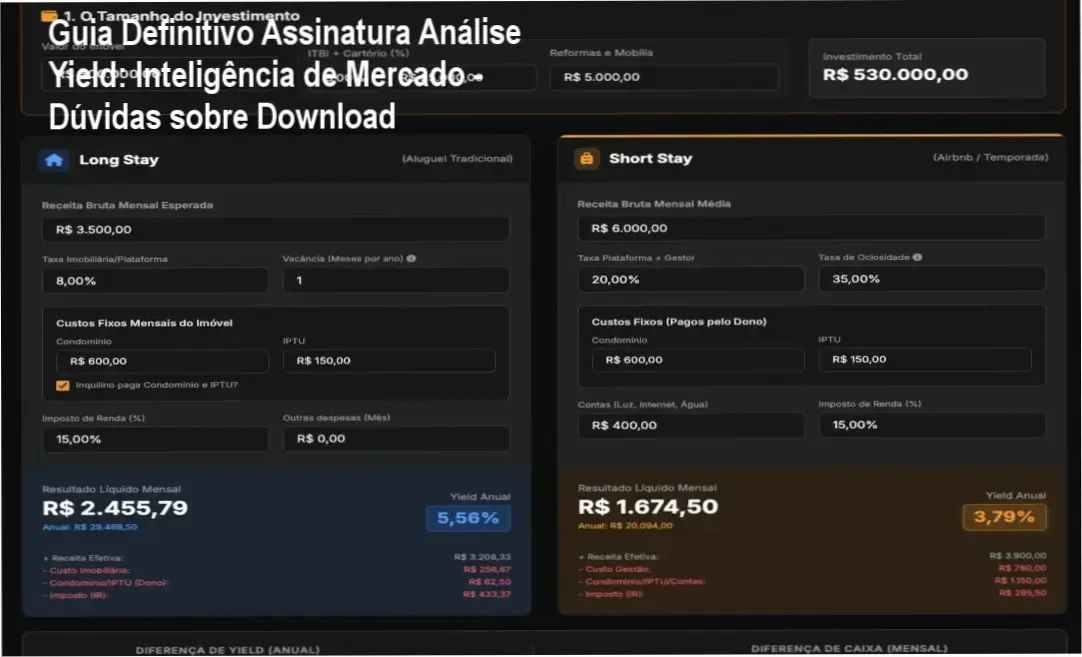Click the (Aluguel Tradicional) label
1082x657 pixels.
pyautogui.click(x=457, y=159)
